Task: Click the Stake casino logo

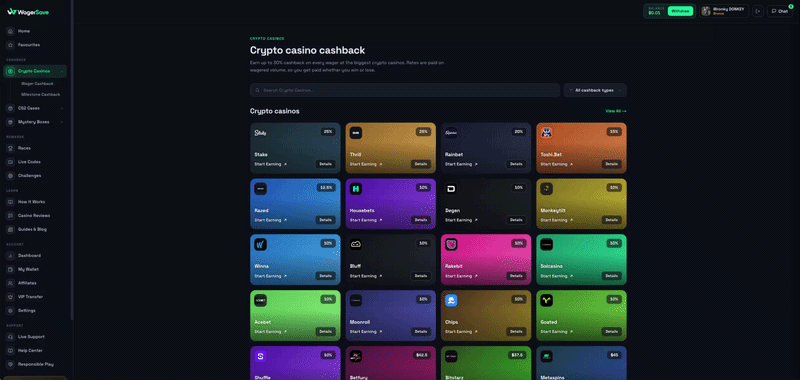Action: tap(260, 133)
